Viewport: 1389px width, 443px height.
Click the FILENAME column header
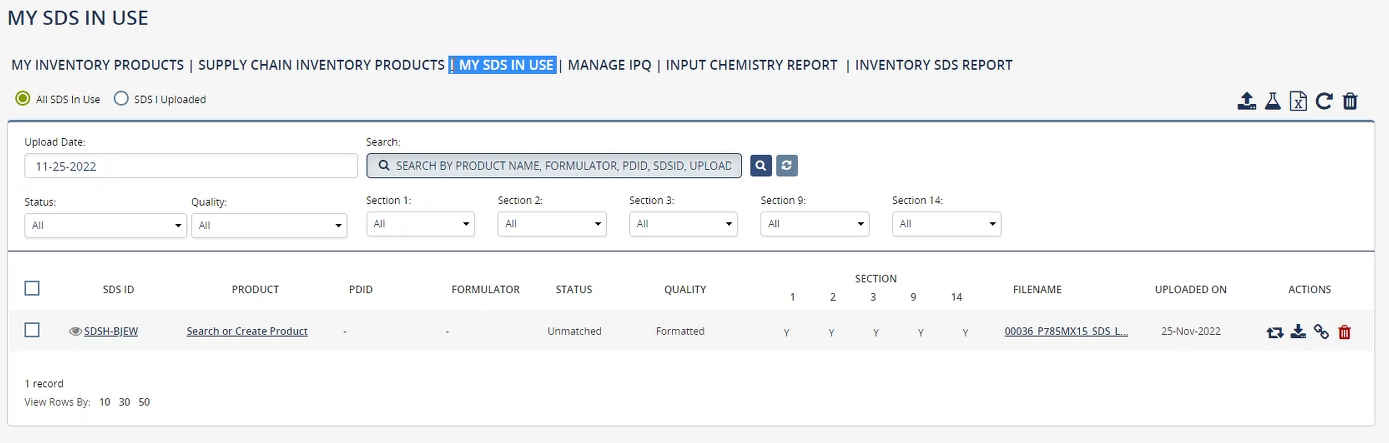(x=1037, y=289)
